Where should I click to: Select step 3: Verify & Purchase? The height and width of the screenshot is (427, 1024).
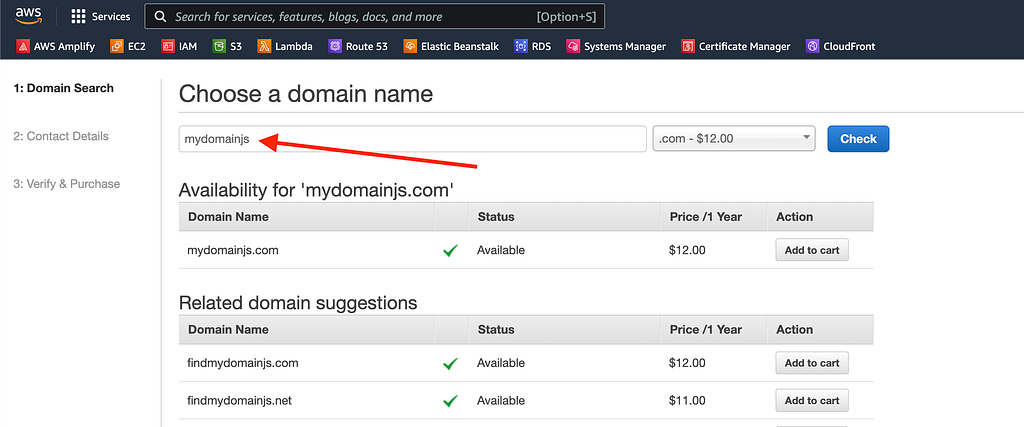click(67, 184)
